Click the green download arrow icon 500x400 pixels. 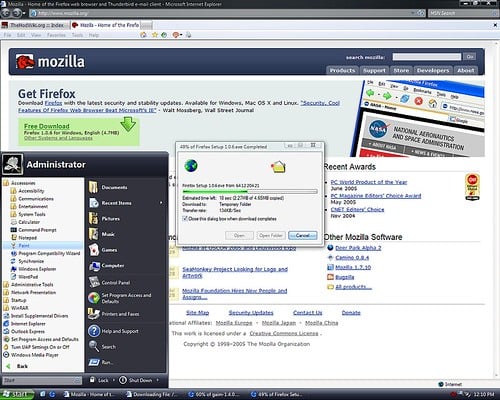(x=128, y=124)
